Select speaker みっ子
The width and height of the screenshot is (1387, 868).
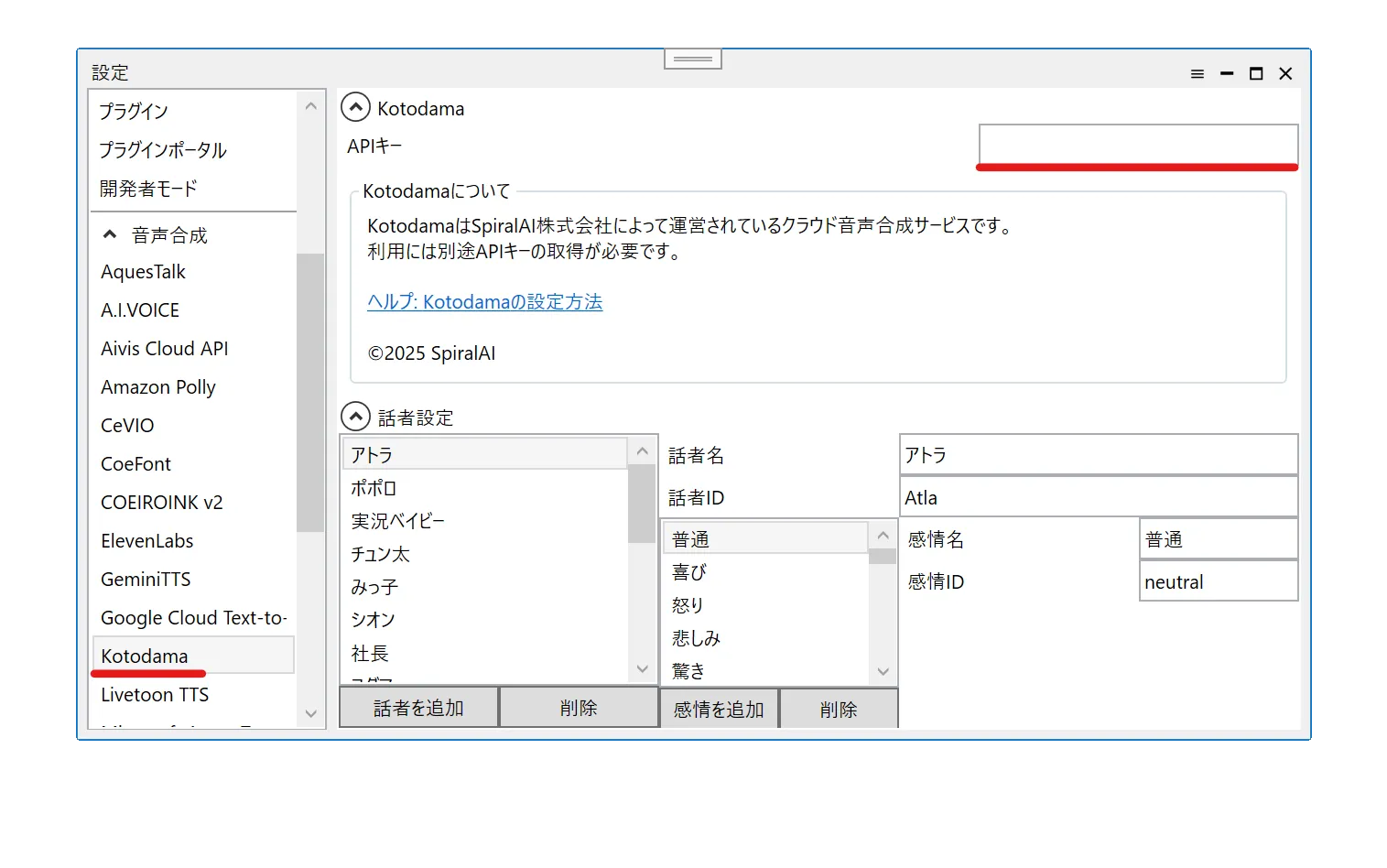point(485,587)
